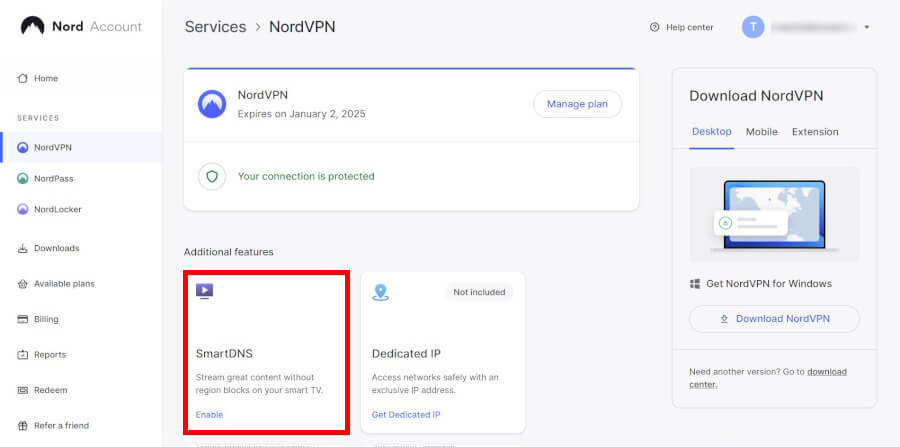Image resolution: width=900 pixels, height=447 pixels.
Task: Click the Available plans basket icon
Action: (22, 284)
